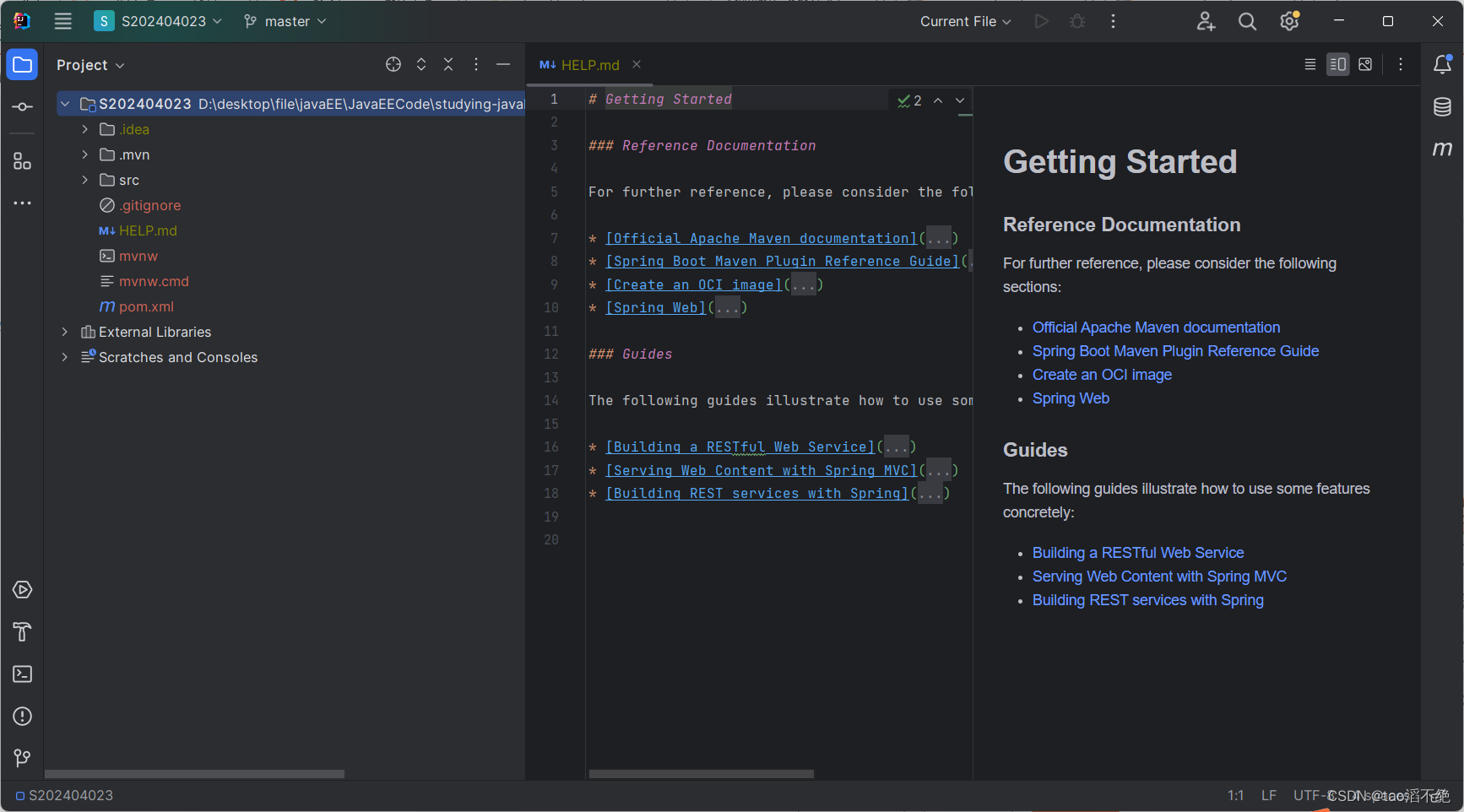This screenshot has width=1464, height=812.
Task: Switch to preview-only view mode
Action: tap(1365, 64)
